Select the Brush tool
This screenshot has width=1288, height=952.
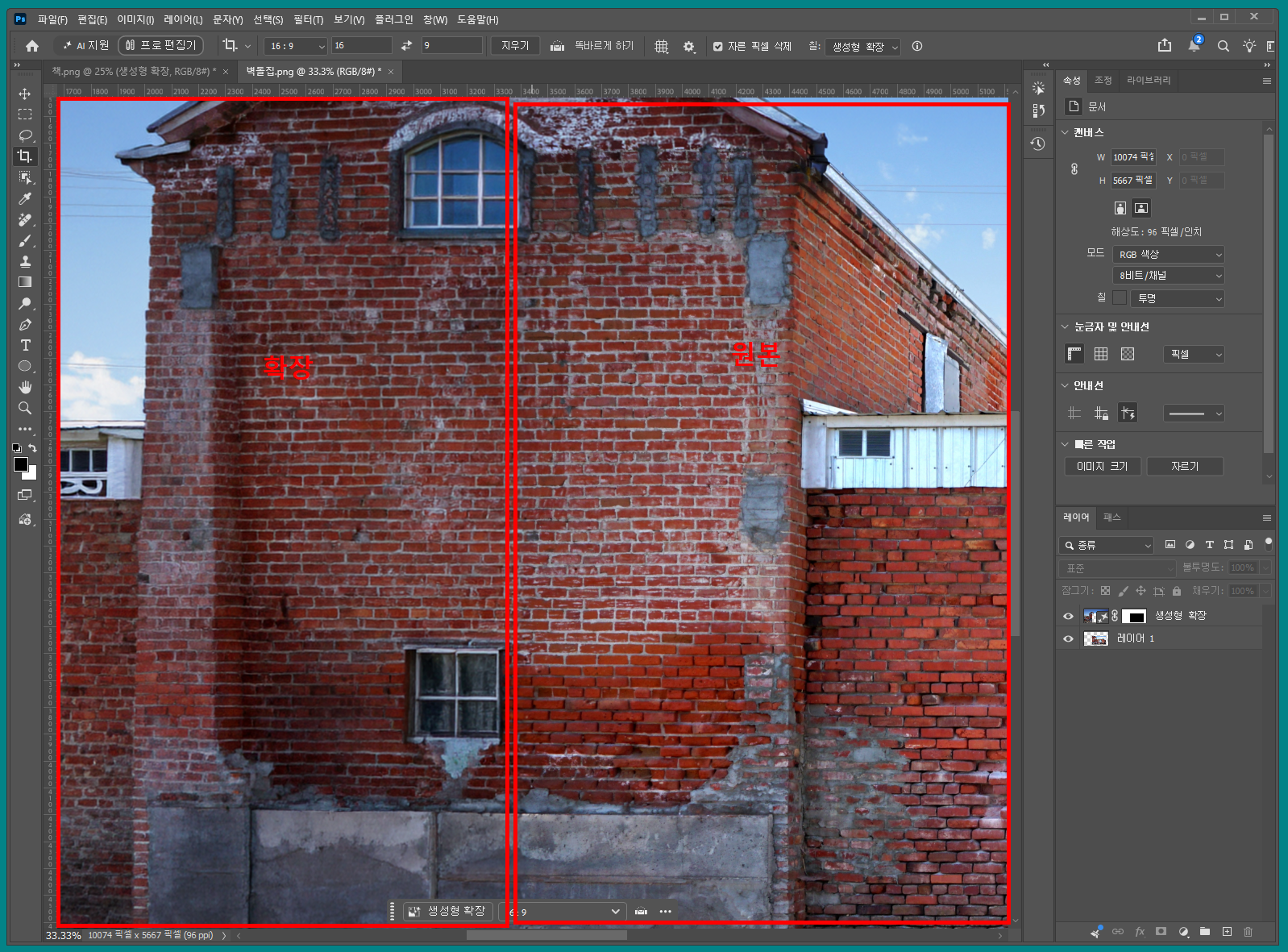coord(25,240)
